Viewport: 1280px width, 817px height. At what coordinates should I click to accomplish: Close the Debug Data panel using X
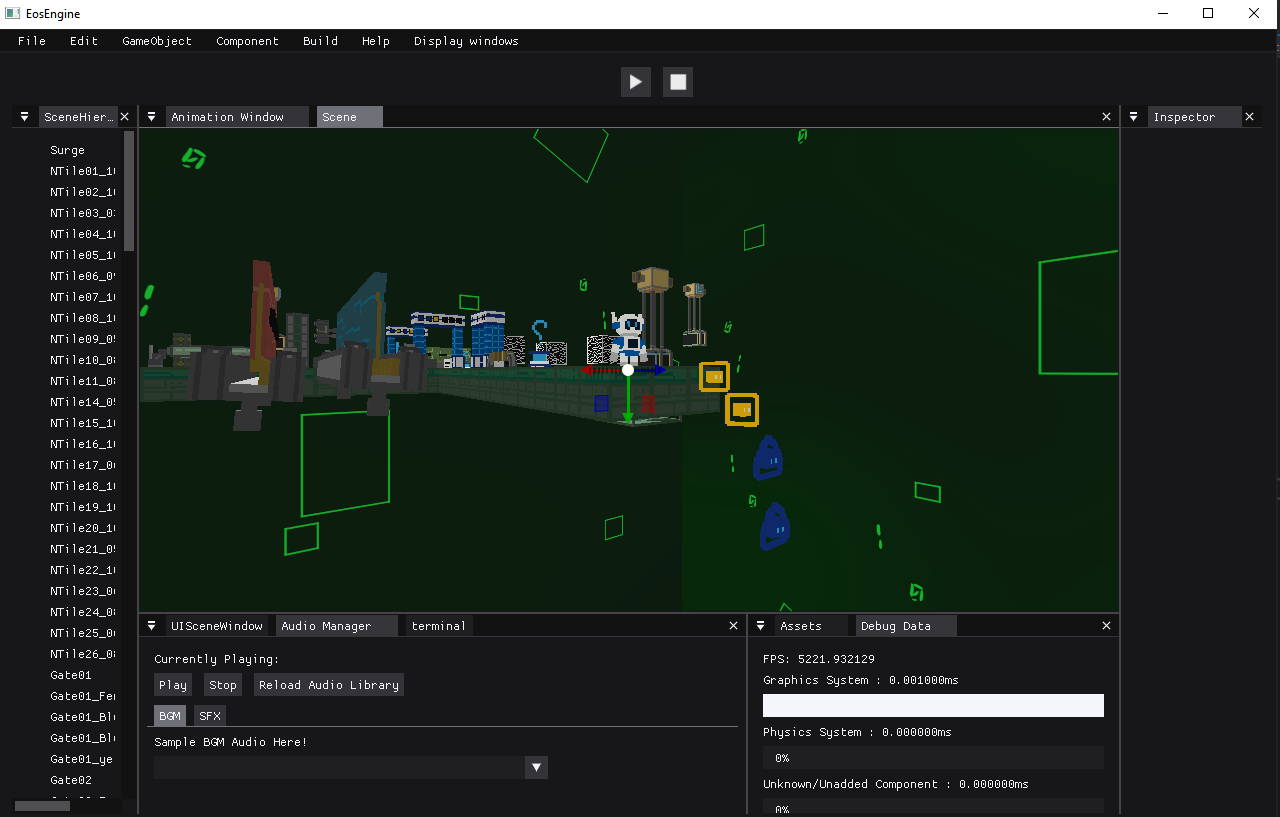coord(1106,626)
